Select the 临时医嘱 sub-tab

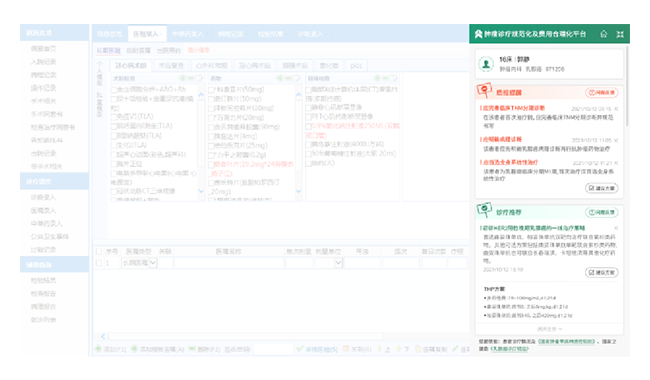(x=138, y=51)
